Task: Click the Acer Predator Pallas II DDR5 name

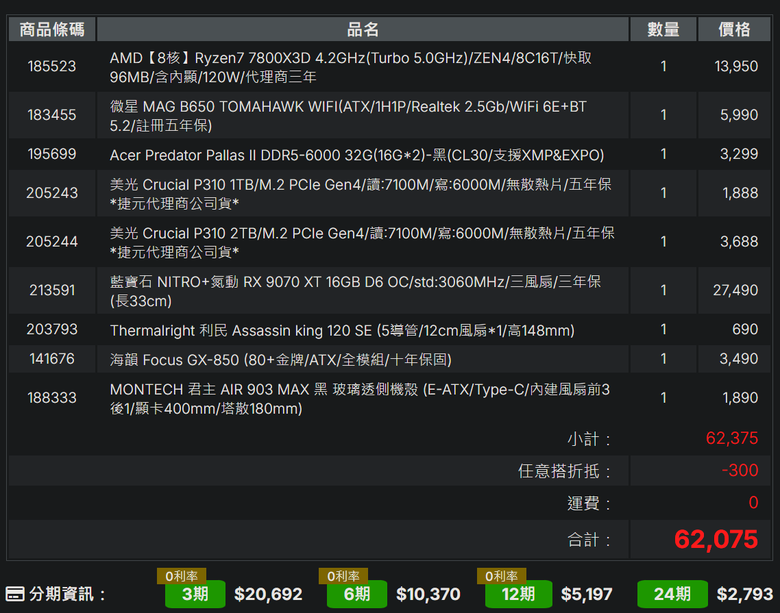Action: [357, 155]
